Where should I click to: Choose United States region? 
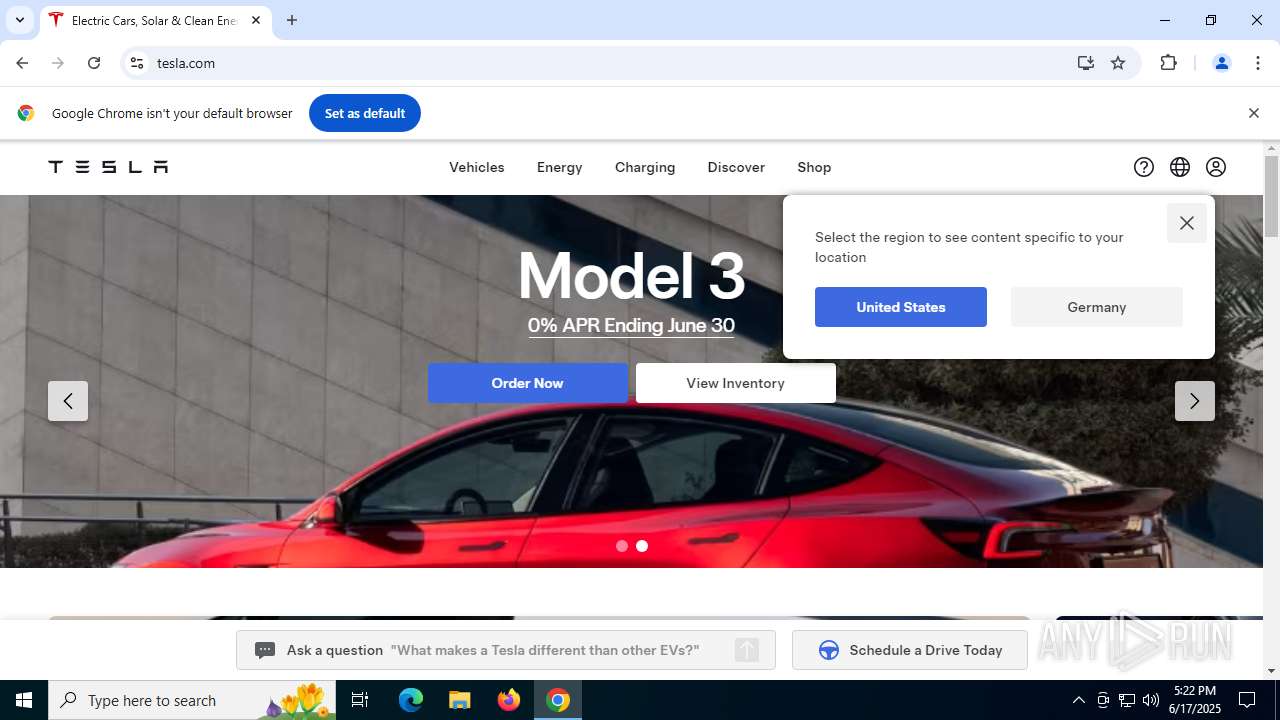[x=901, y=307]
